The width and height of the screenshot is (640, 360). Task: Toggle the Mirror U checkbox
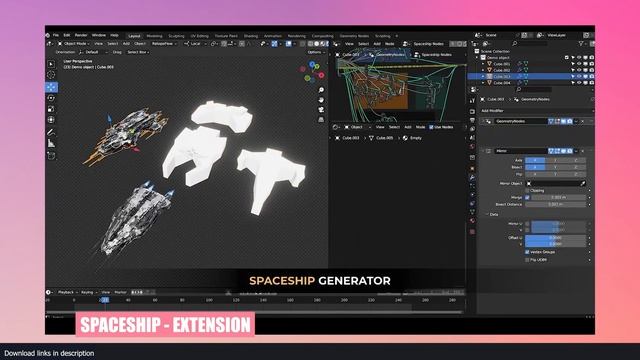pos(527,224)
